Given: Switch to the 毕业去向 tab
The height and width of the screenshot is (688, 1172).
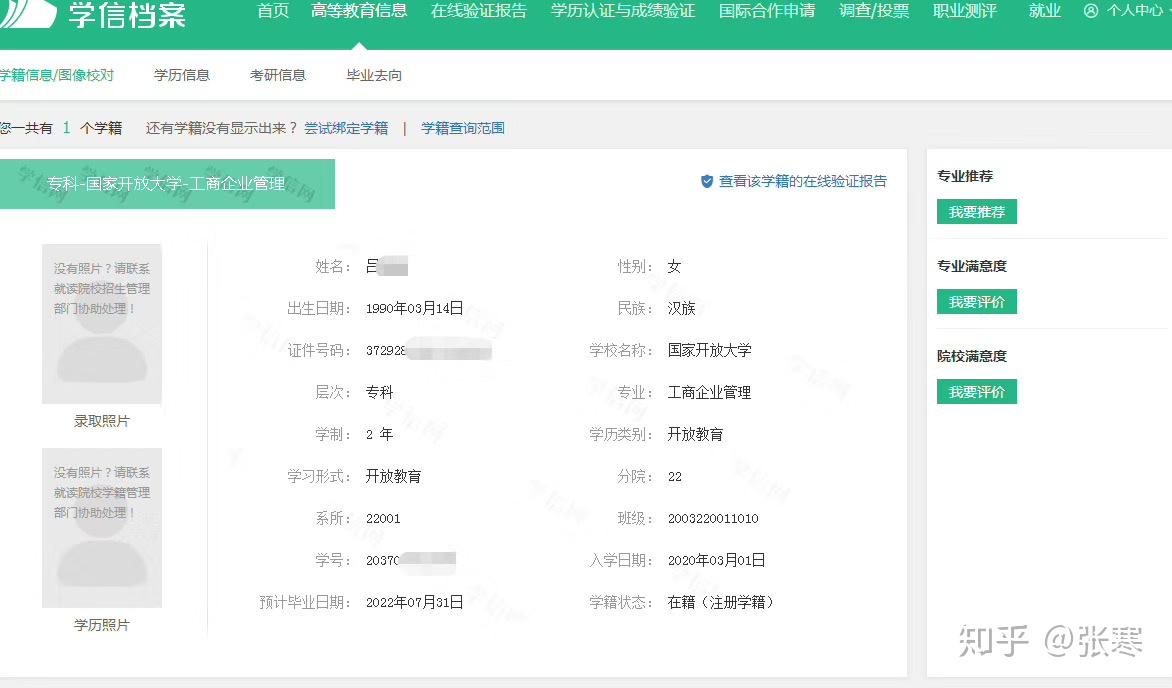Looking at the screenshot, I should point(374,75).
